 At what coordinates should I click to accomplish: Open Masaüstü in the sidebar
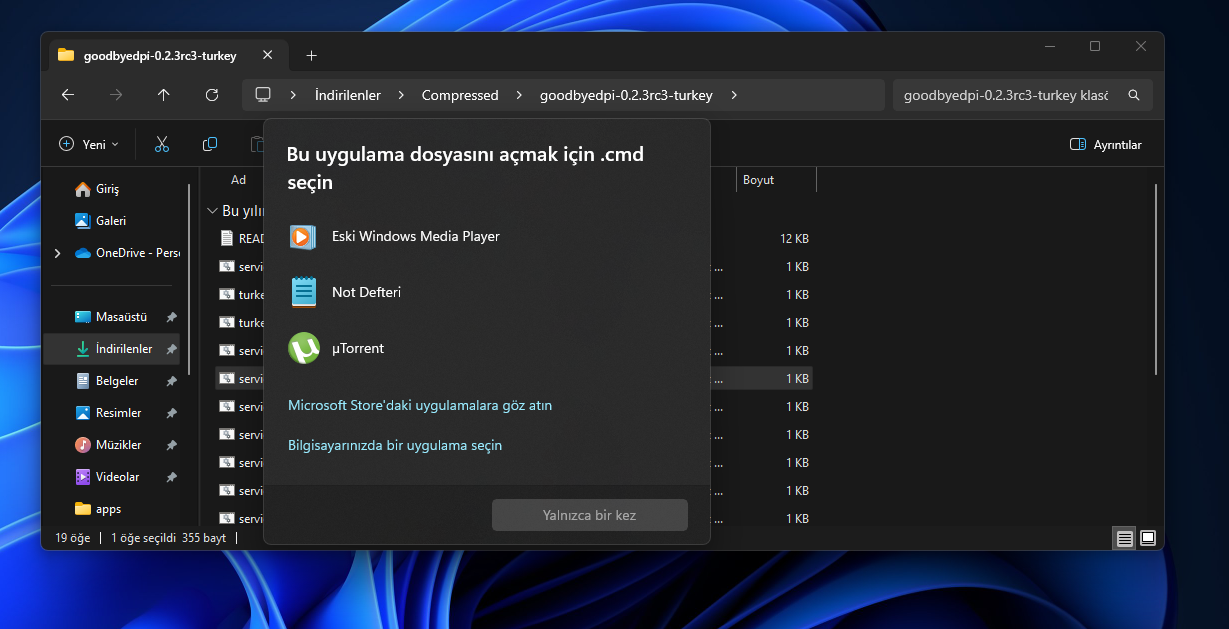coord(112,317)
